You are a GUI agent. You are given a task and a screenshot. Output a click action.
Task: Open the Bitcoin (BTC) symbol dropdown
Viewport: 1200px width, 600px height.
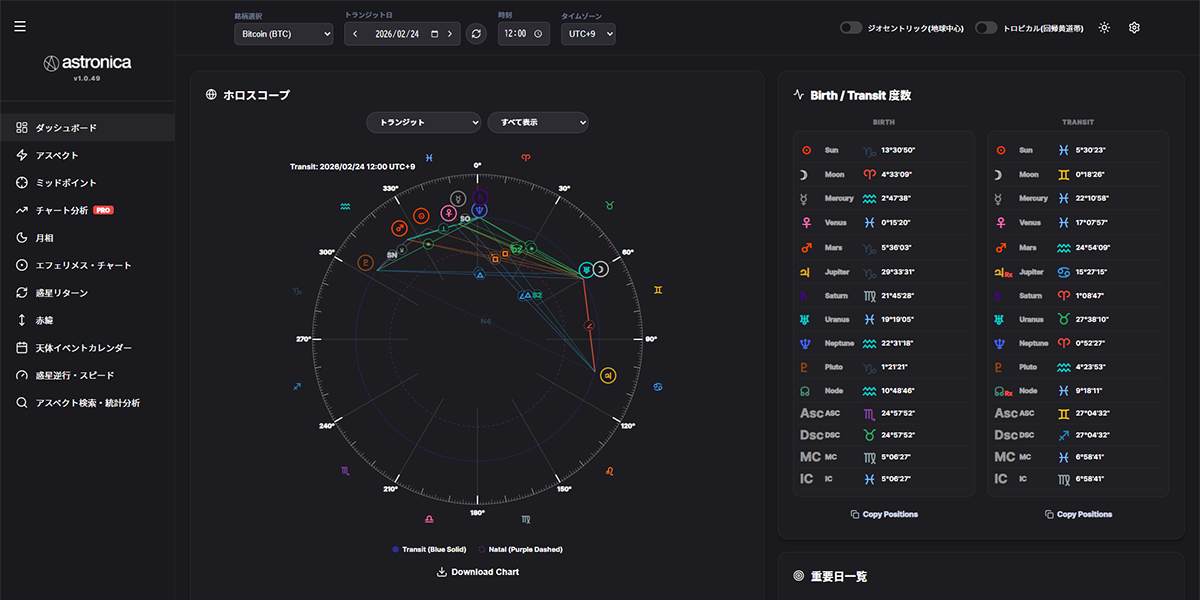(x=283, y=34)
